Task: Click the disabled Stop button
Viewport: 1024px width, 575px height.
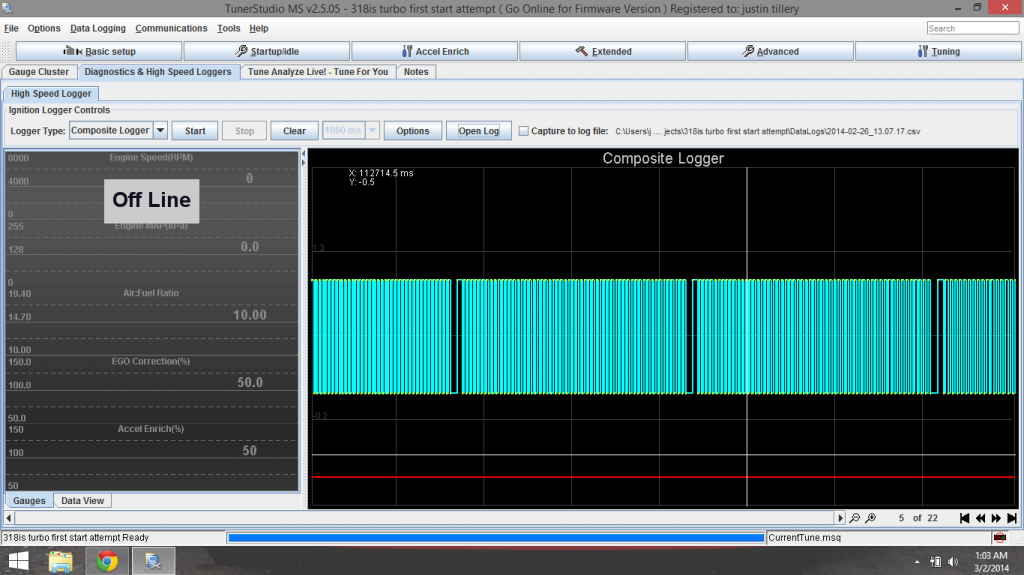Action: [x=244, y=131]
